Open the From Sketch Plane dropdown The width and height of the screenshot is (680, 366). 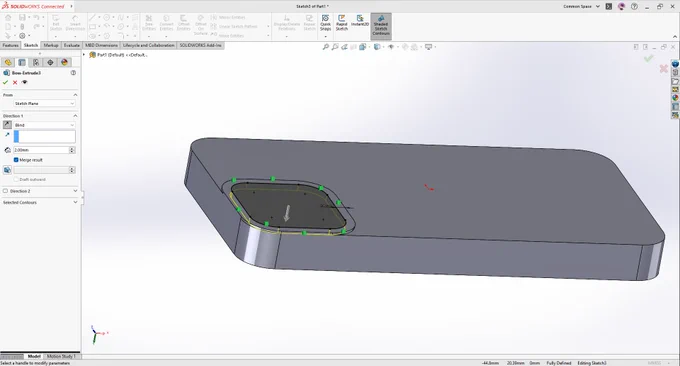coord(44,104)
